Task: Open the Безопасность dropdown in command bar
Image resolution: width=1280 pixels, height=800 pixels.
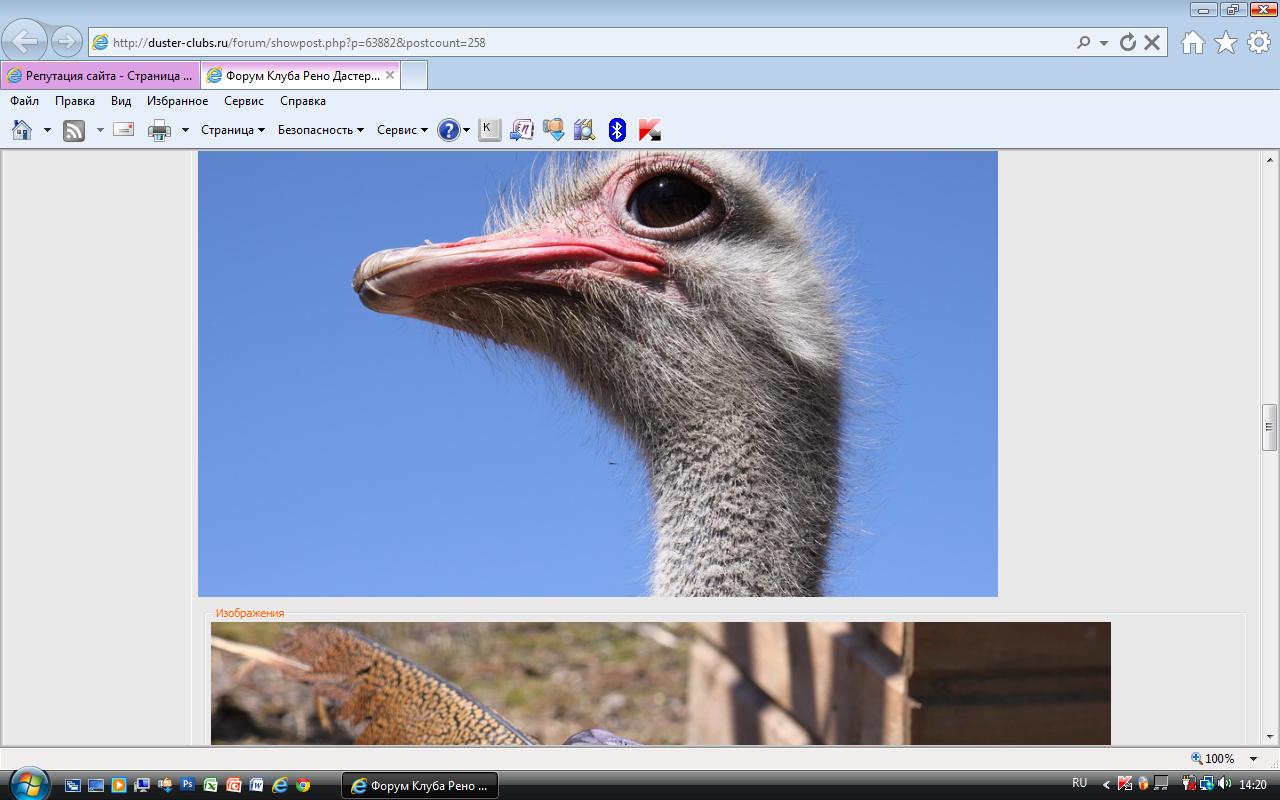Action: 320,130
